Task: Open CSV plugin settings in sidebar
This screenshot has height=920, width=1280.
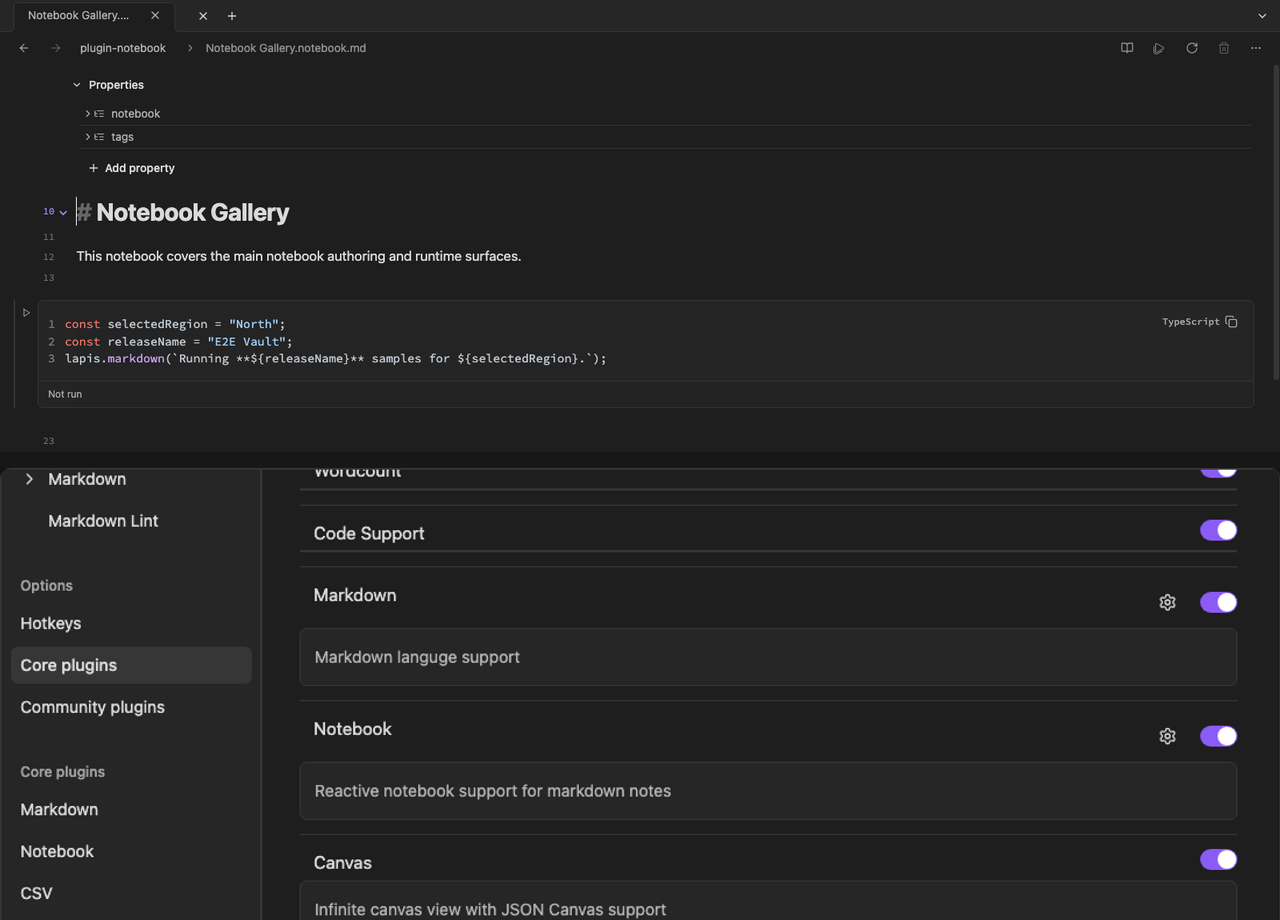Action: click(36, 893)
